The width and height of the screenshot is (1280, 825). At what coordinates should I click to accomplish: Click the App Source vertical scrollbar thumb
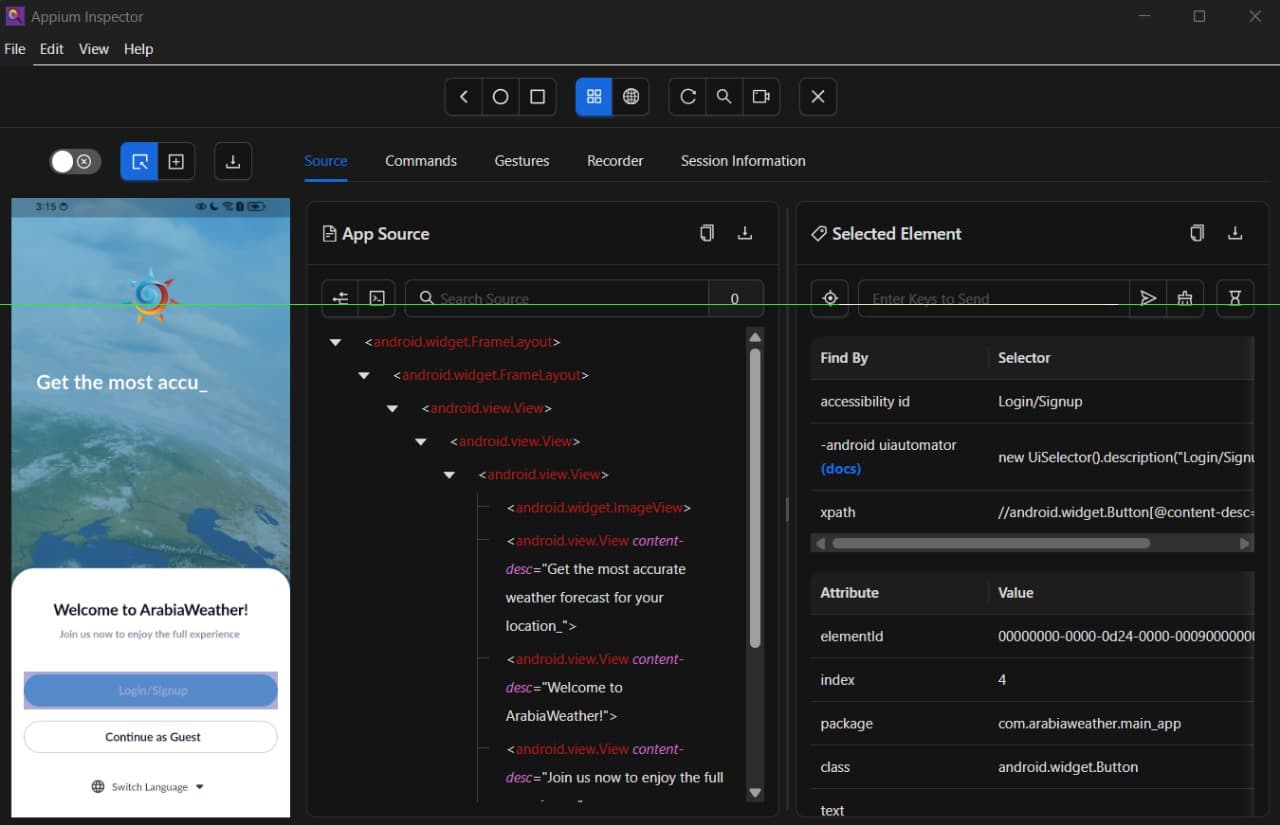755,497
